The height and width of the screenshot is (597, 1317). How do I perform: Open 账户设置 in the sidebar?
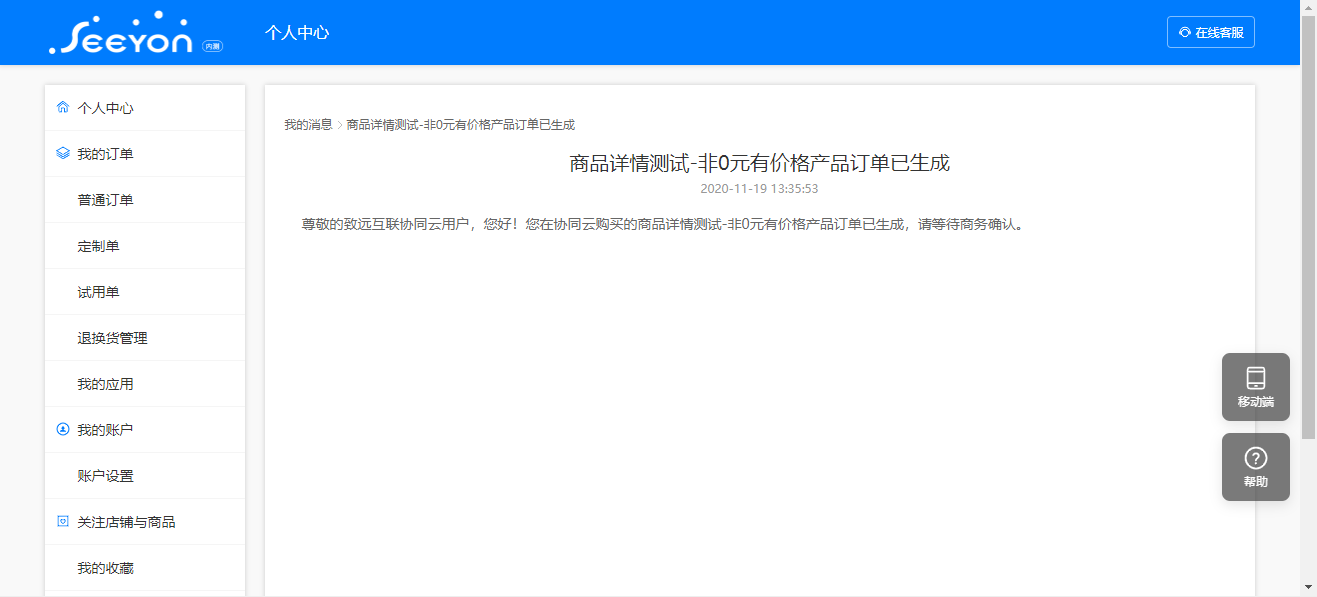pos(145,476)
